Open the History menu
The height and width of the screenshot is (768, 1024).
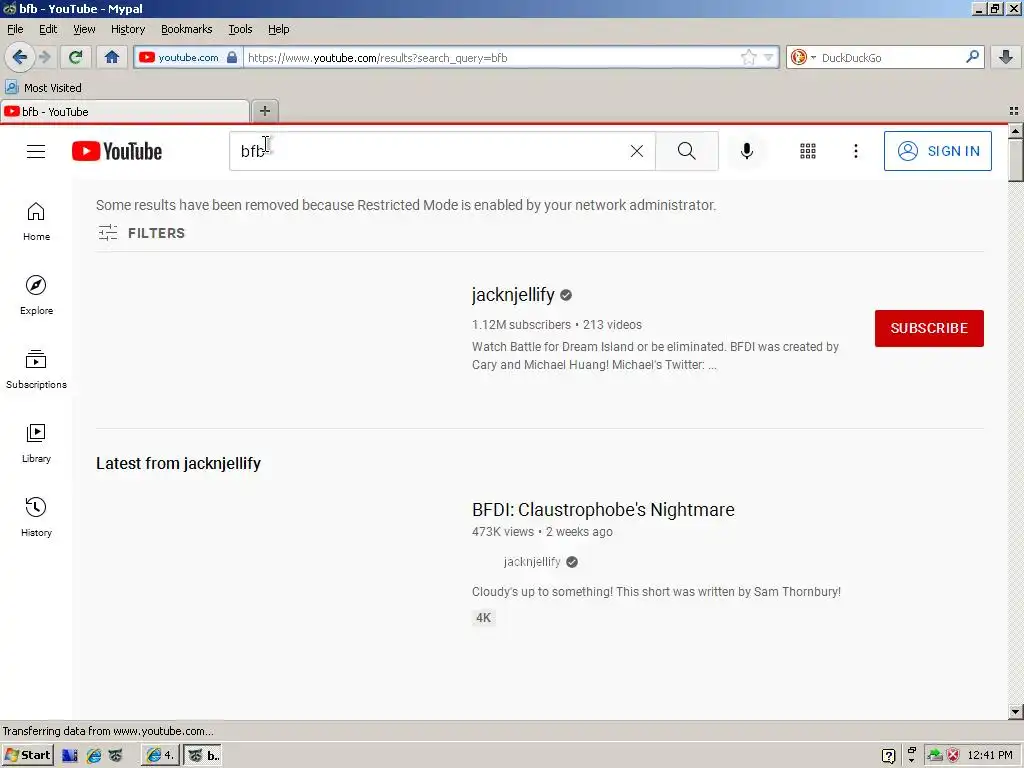128,29
